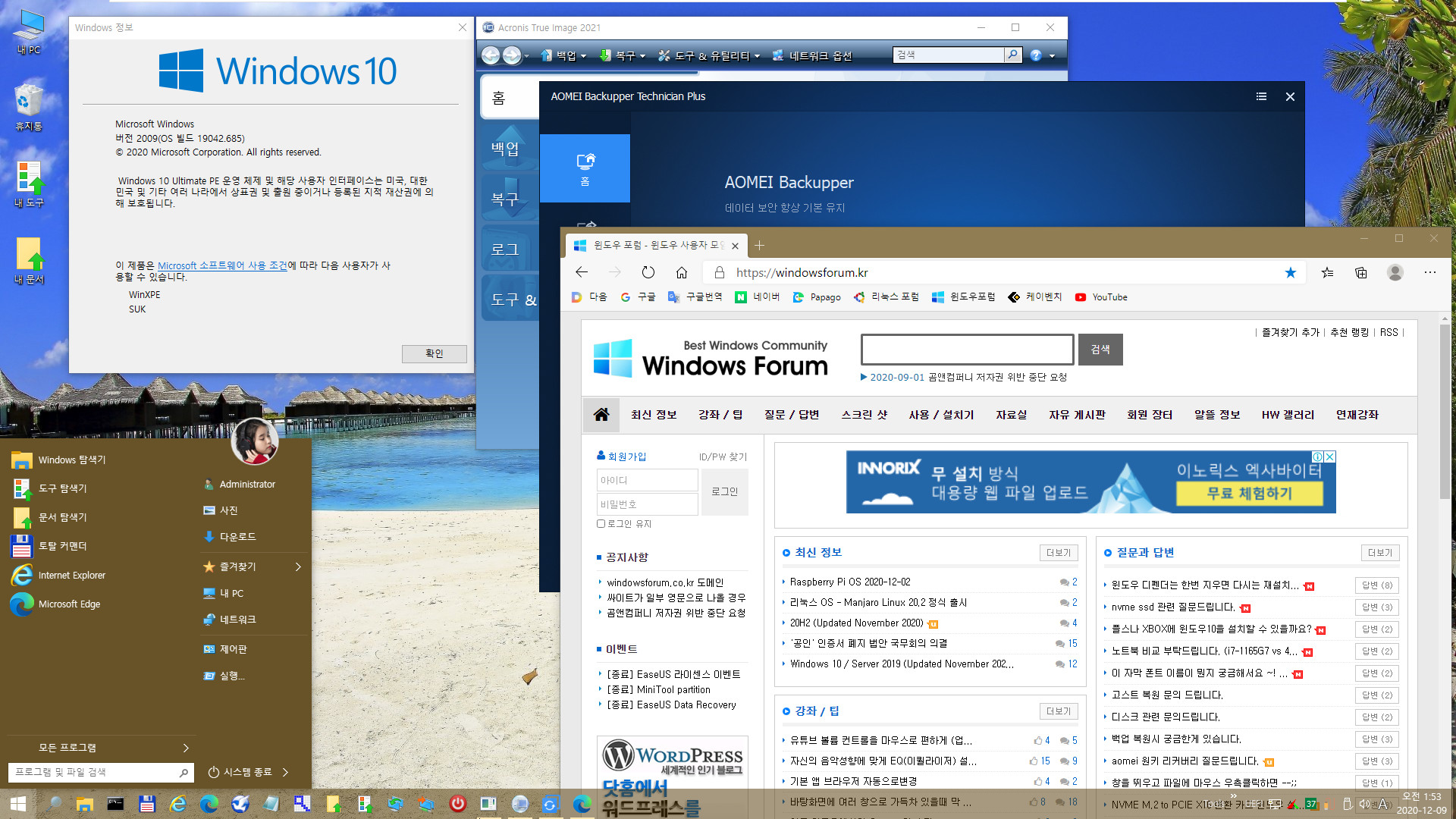Click the Acronis back arrow button
This screenshot has width=1456, height=819.
491,55
